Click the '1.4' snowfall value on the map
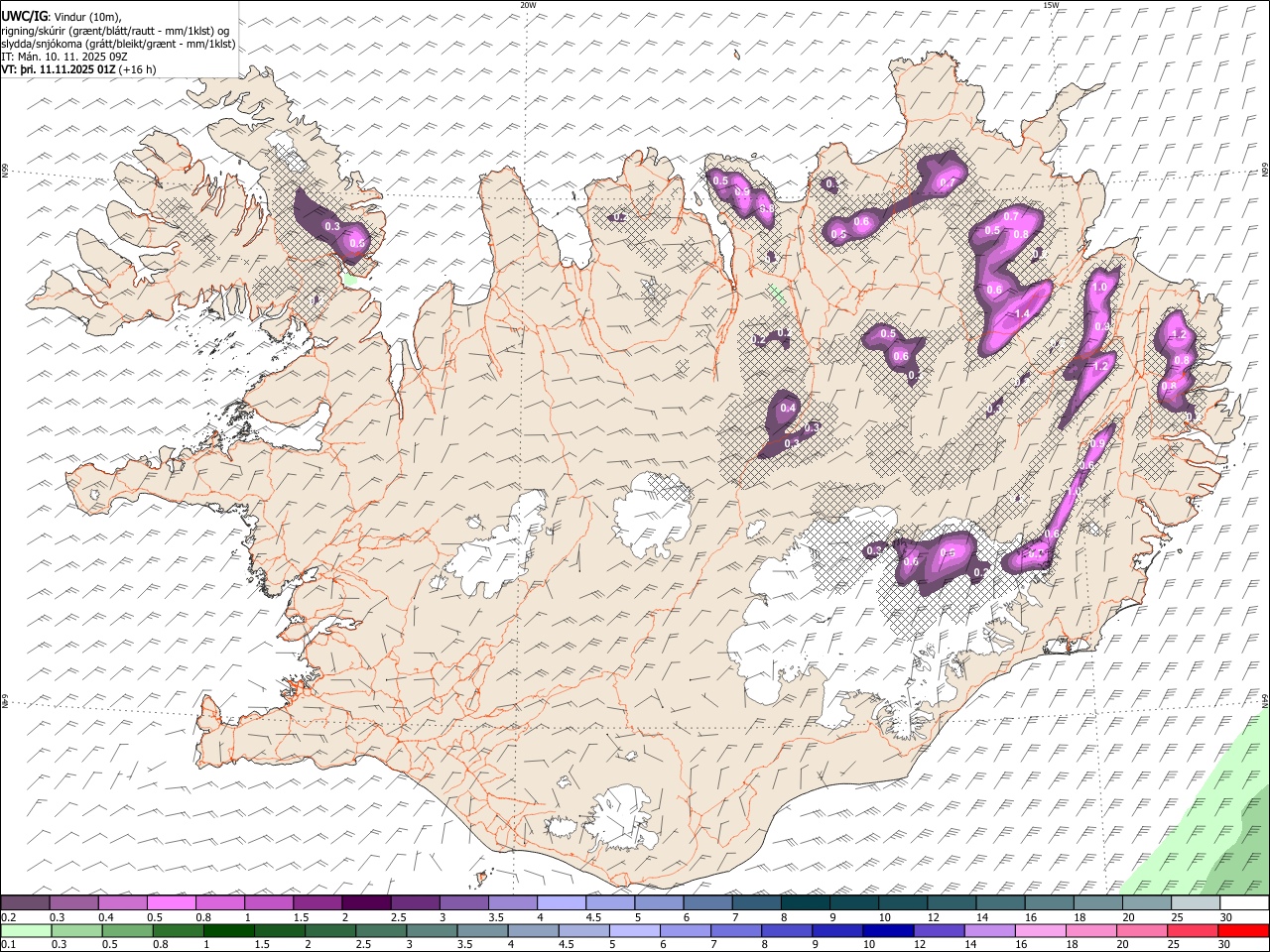Viewport: 1270px width, 952px height. click(1023, 314)
